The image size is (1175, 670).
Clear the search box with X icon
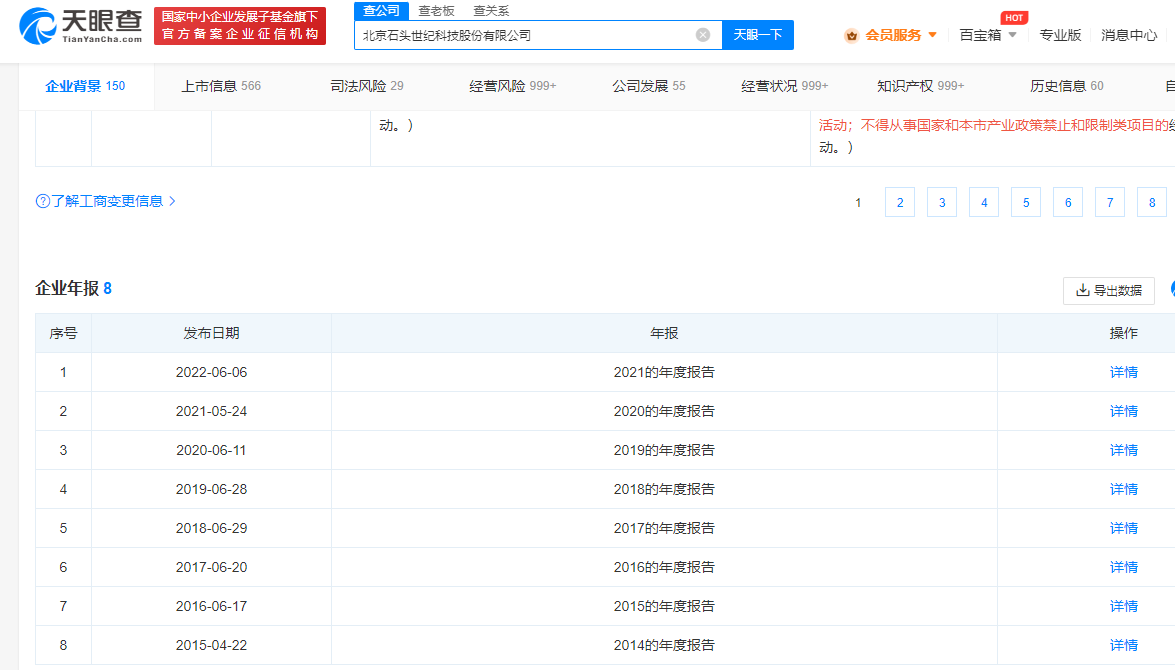(703, 35)
